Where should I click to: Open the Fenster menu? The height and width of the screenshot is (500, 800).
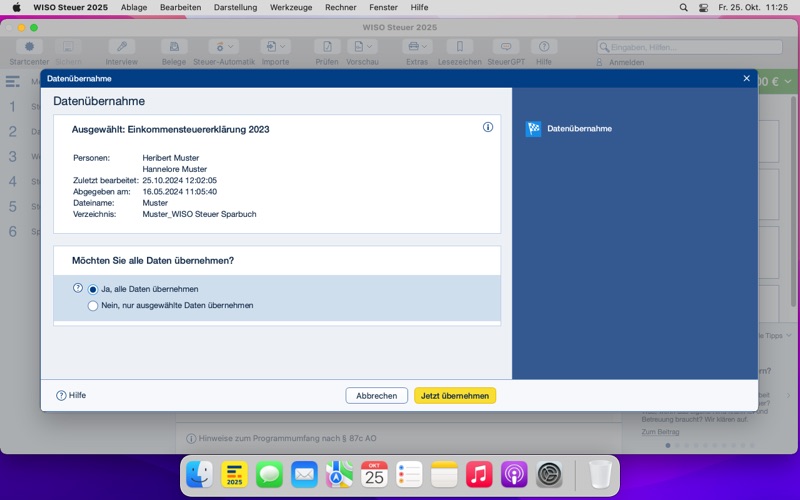pyautogui.click(x=383, y=8)
